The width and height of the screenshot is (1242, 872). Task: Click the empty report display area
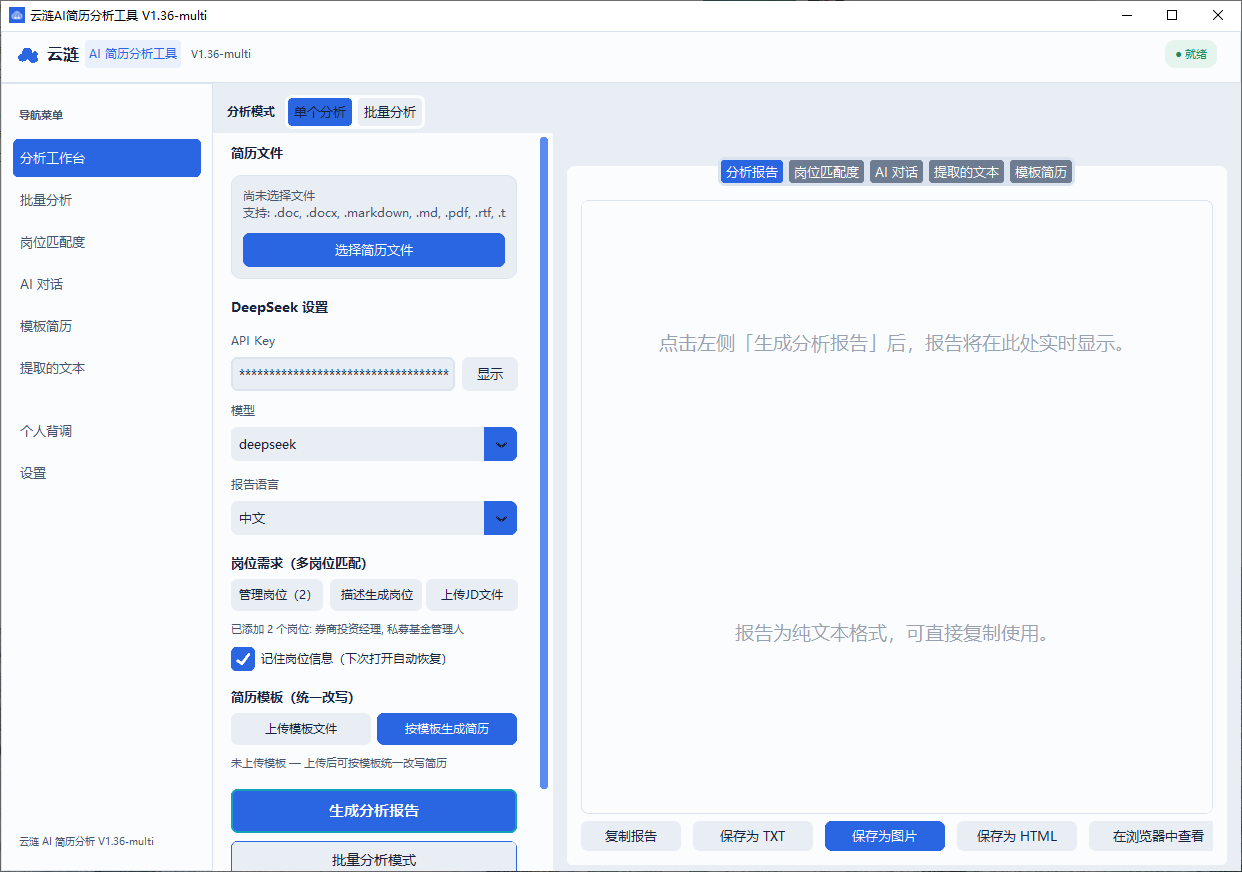tap(897, 507)
